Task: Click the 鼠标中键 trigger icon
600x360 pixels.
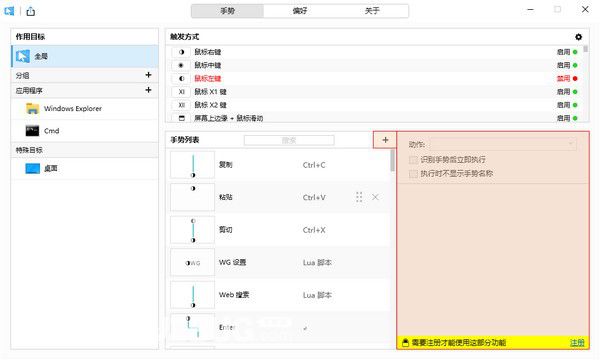Action: click(x=181, y=65)
